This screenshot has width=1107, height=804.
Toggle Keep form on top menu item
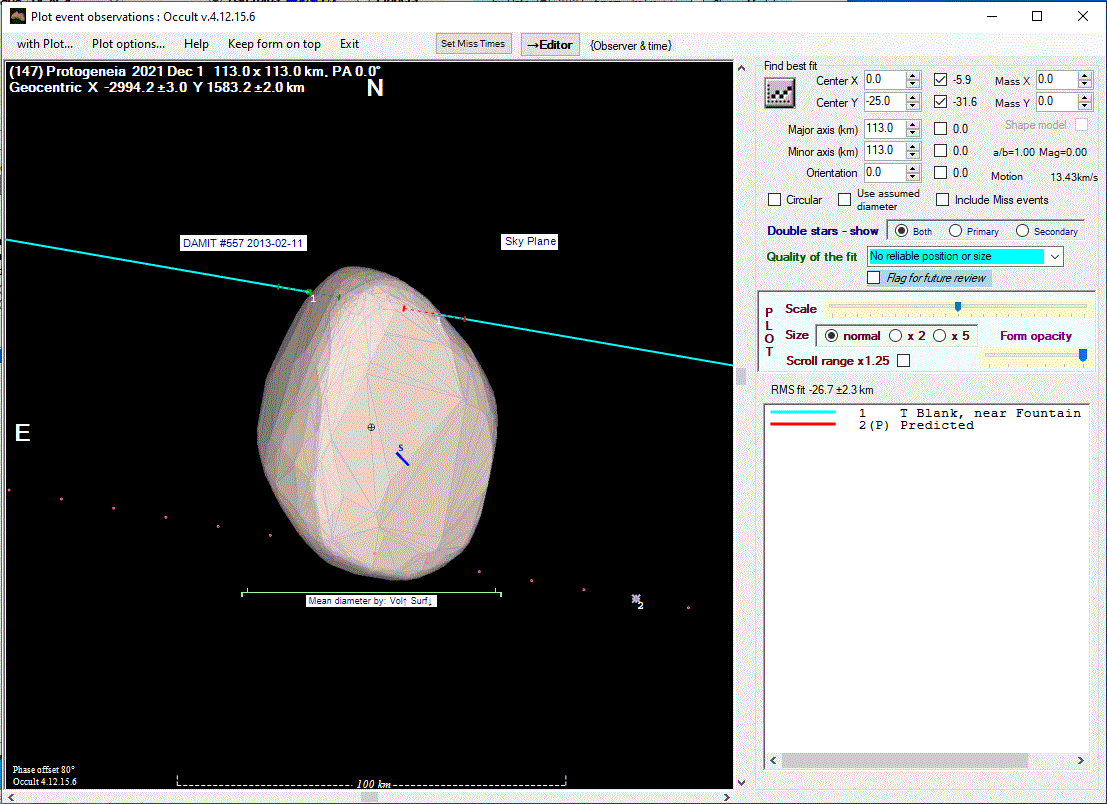[x=274, y=44]
